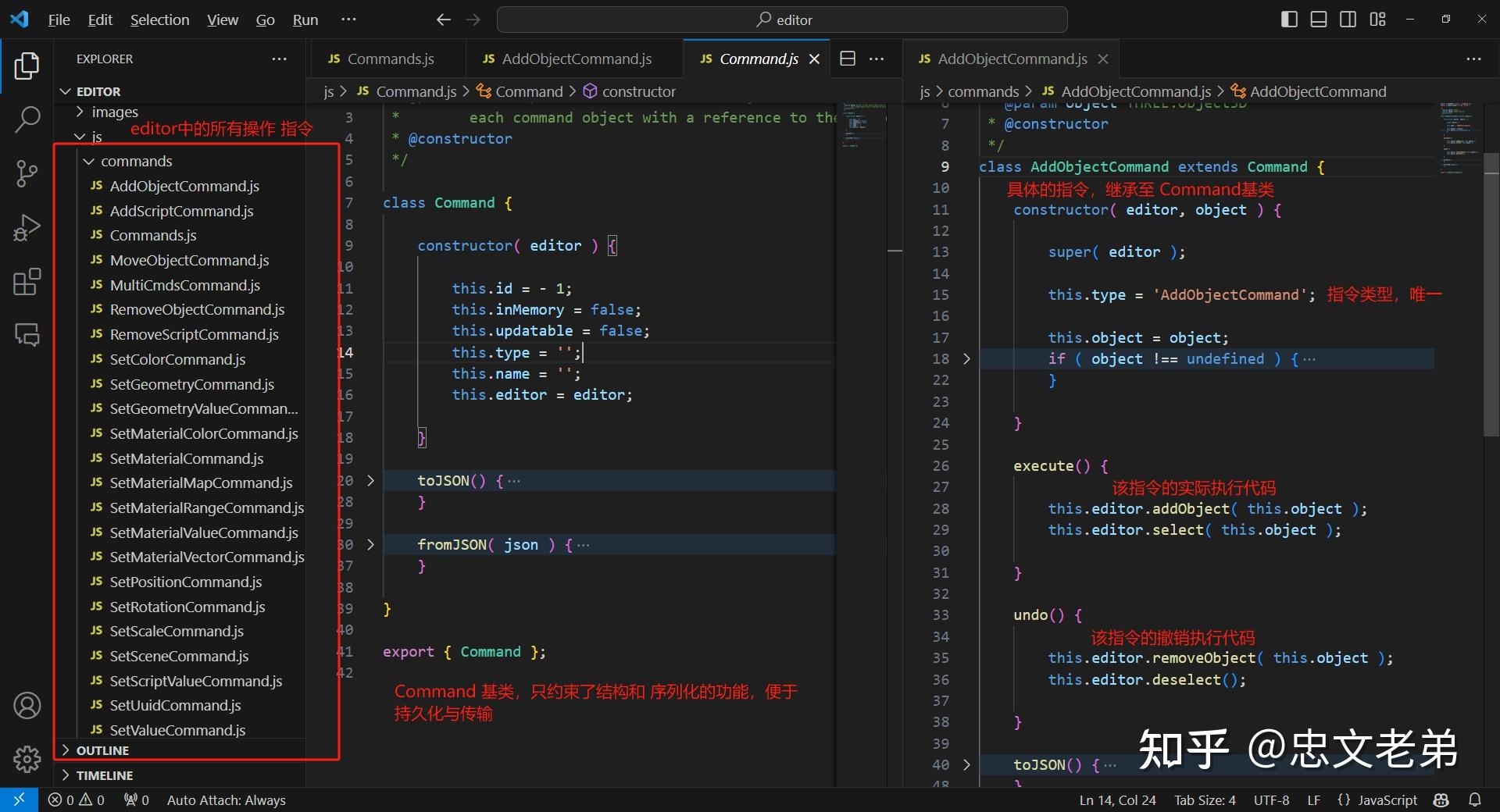Viewport: 1500px width, 812px height.
Task: Click the right editor vertical scrollbar
Action: [x=1491, y=295]
